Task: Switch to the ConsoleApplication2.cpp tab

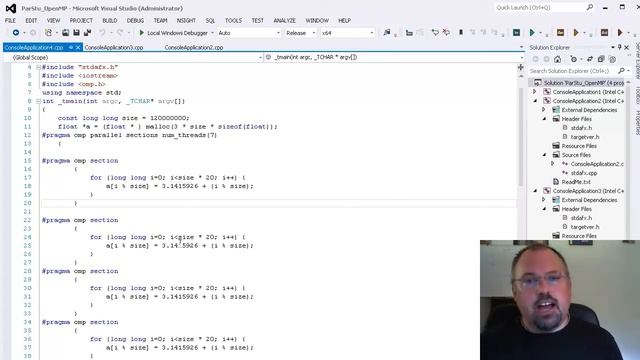Action: coord(194,47)
